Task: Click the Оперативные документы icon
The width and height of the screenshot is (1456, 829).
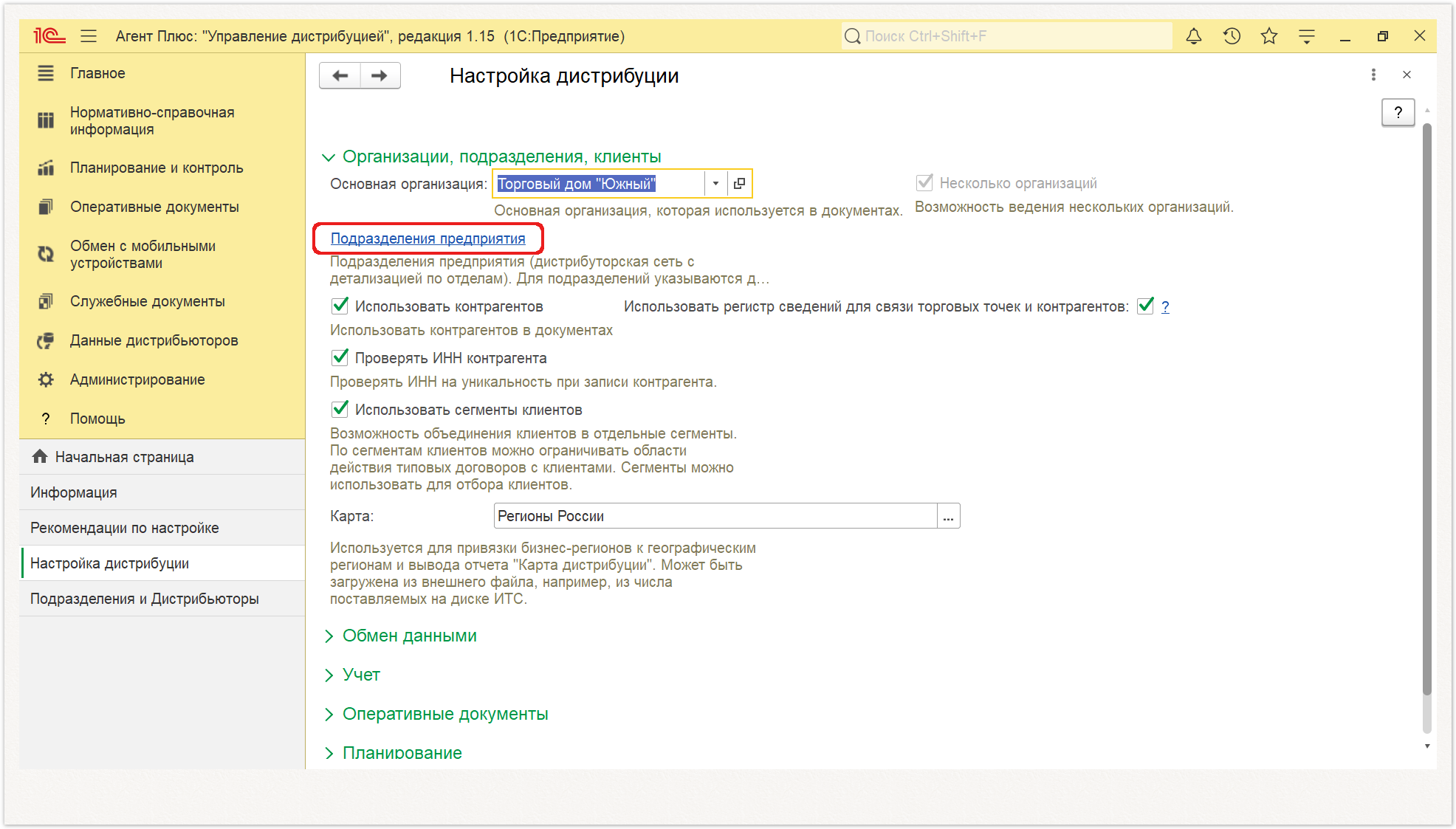Action: pos(46,207)
